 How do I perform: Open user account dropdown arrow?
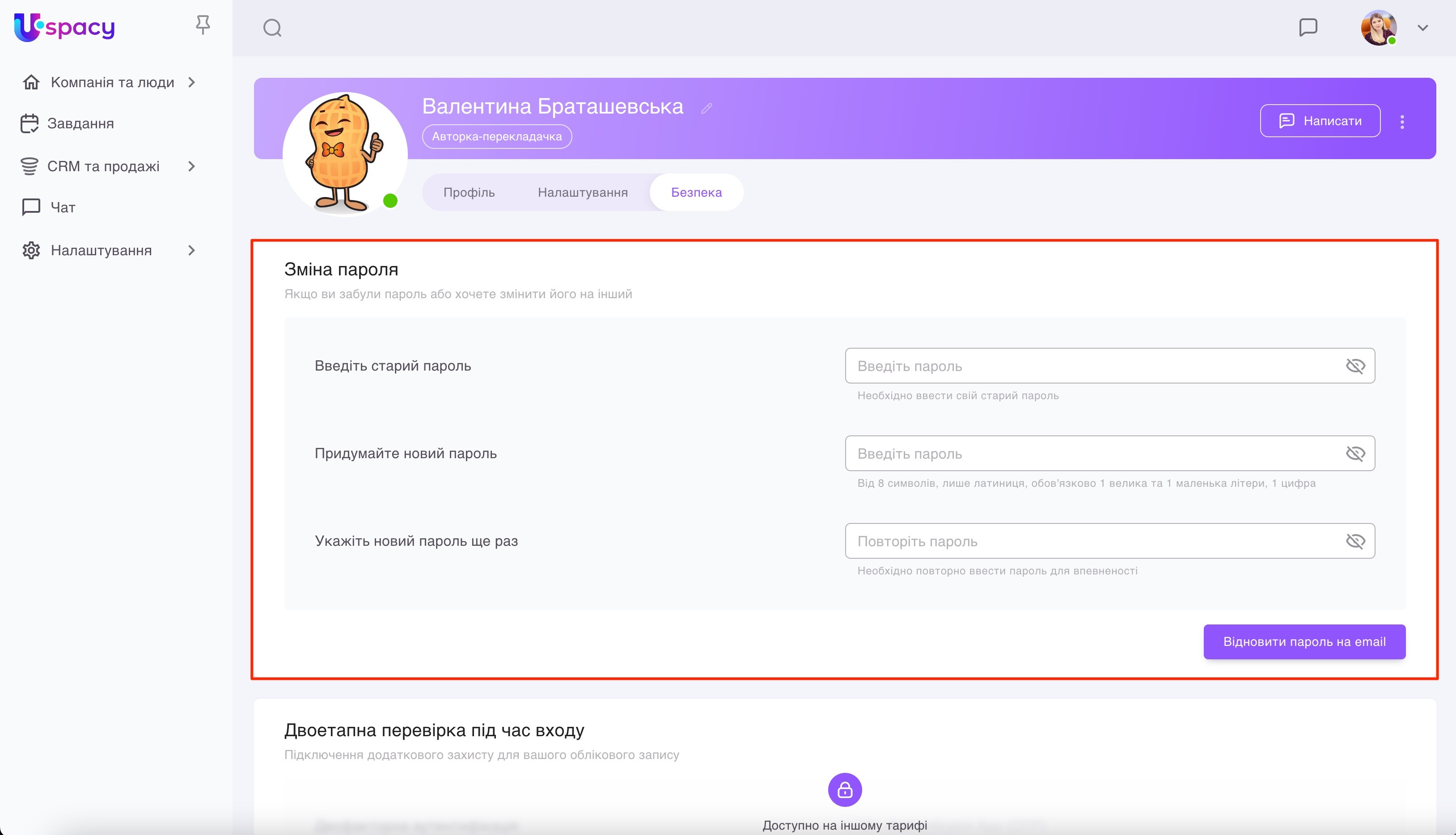[1423, 28]
